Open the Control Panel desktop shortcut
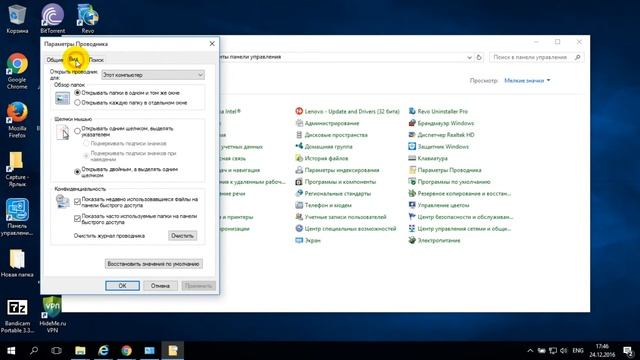640x360 pixels. tap(17, 217)
